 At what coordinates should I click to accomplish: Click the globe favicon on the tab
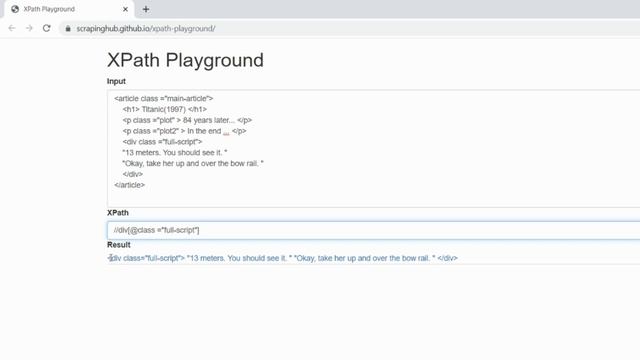pyautogui.click(x=15, y=9)
